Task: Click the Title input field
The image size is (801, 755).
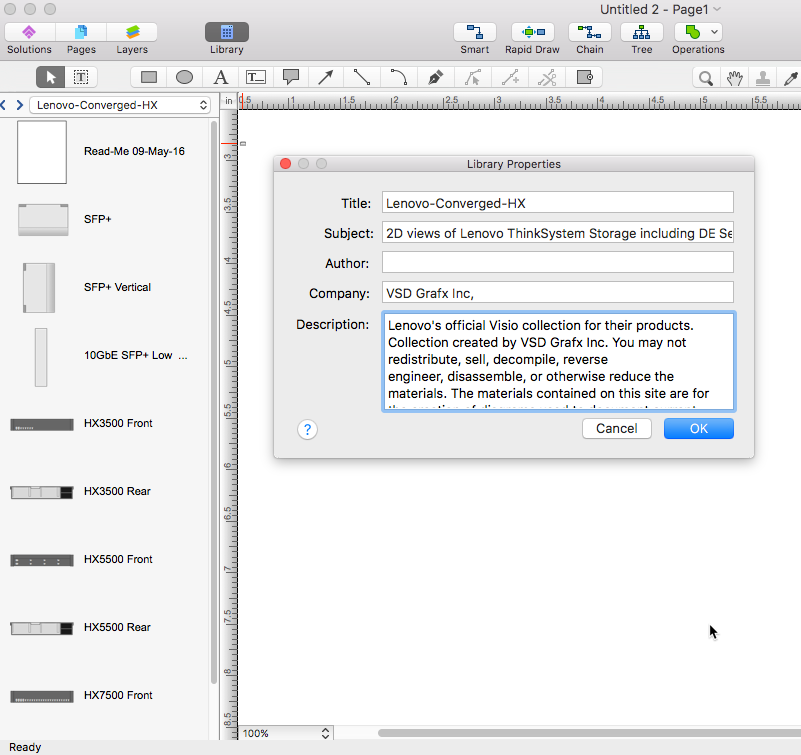Action: point(557,203)
